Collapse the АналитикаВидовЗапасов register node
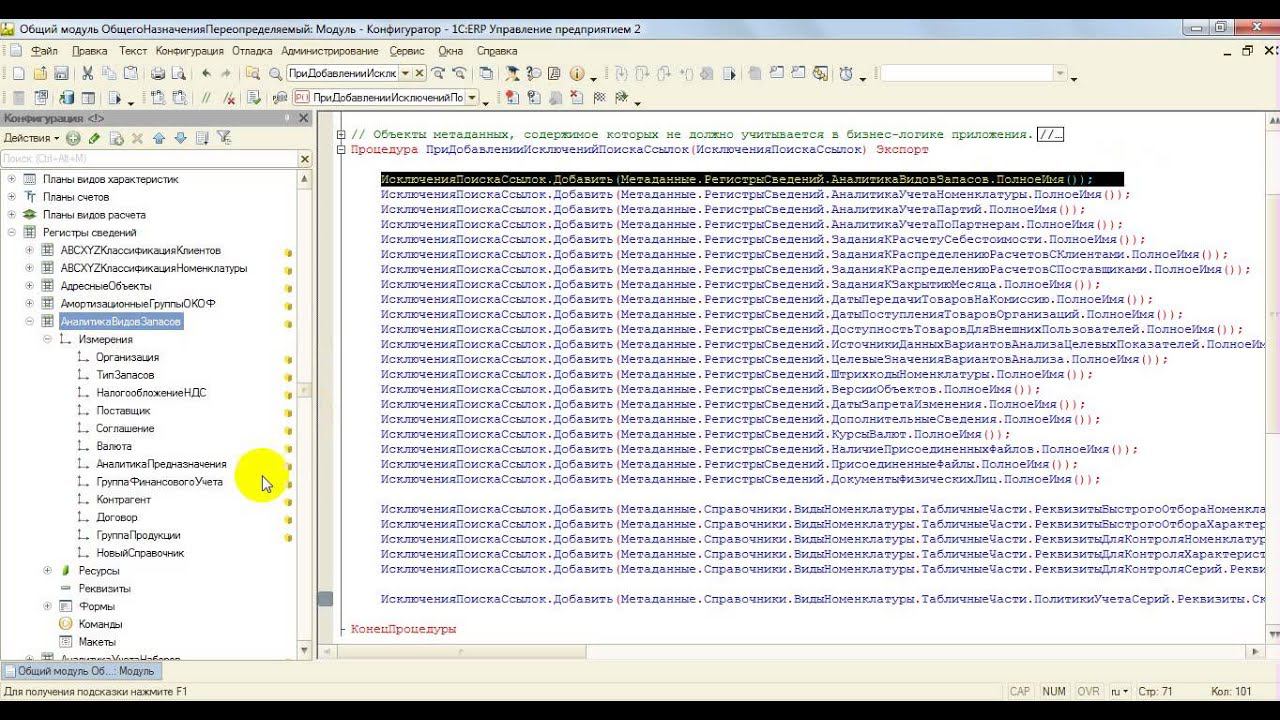Screen dimensions: 1280x720 [x=30, y=322]
